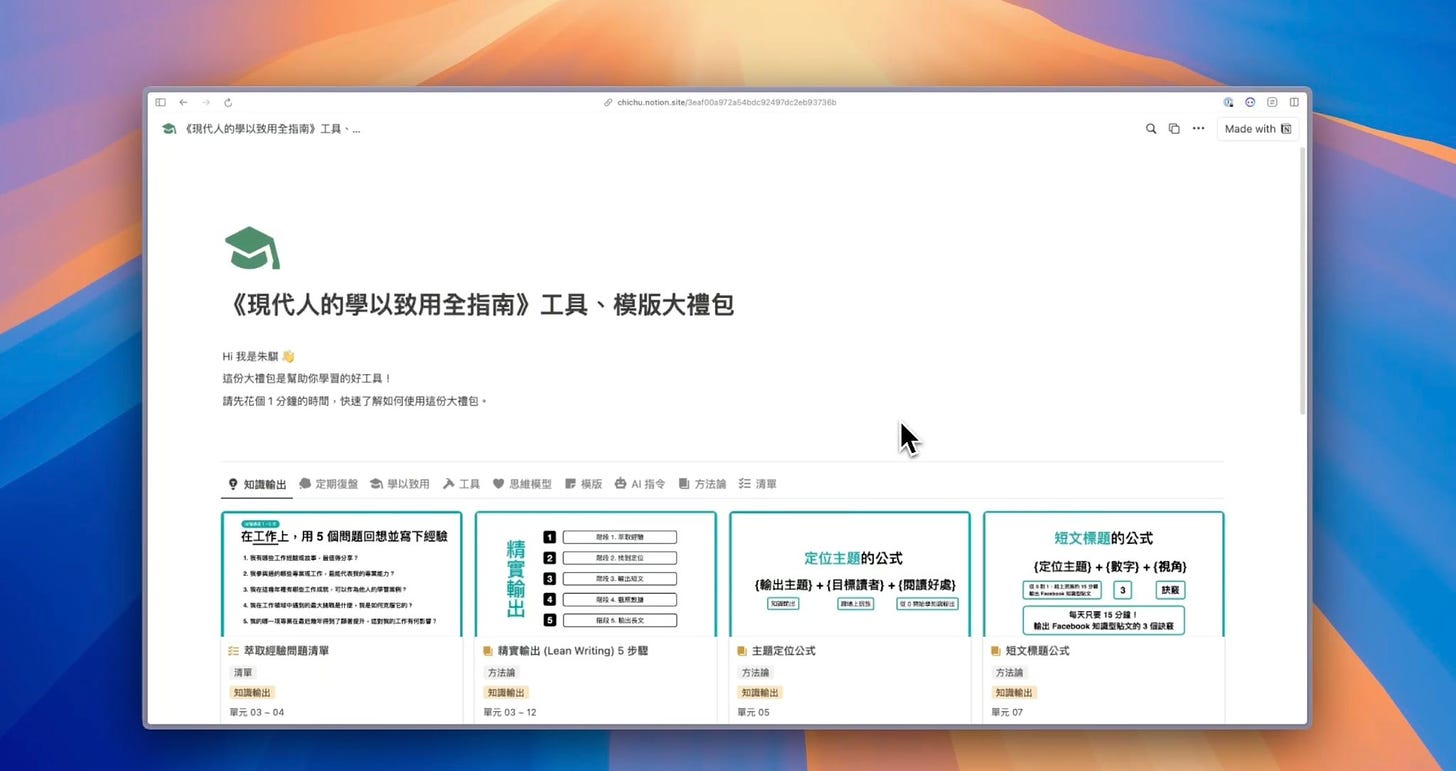Click the face-shaped extension icon in browser toolbar
Image resolution: width=1456 pixels, height=771 pixels.
(1250, 102)
